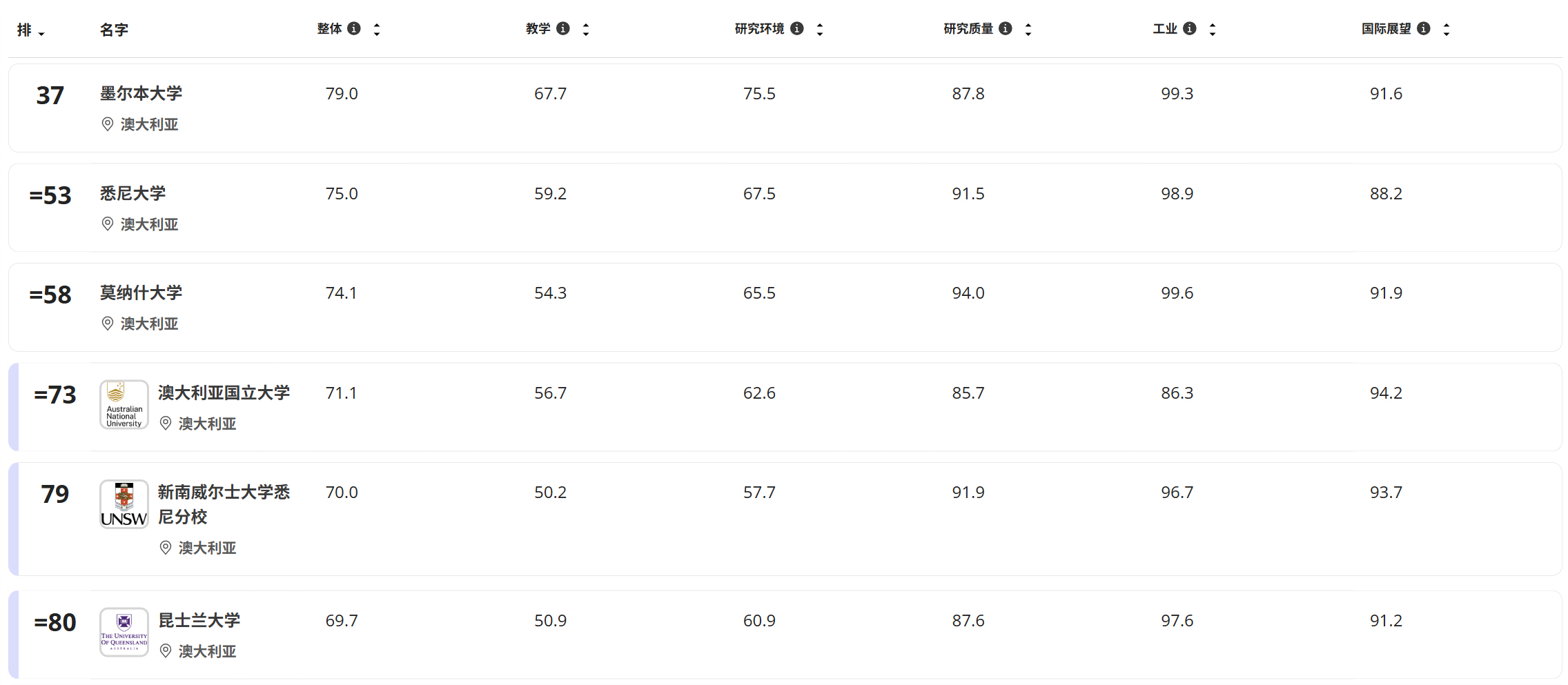Viewport: 1568px width, 685px height.
Task: Sort by 研究环境 column arrows
Action: tap(820, 29)
